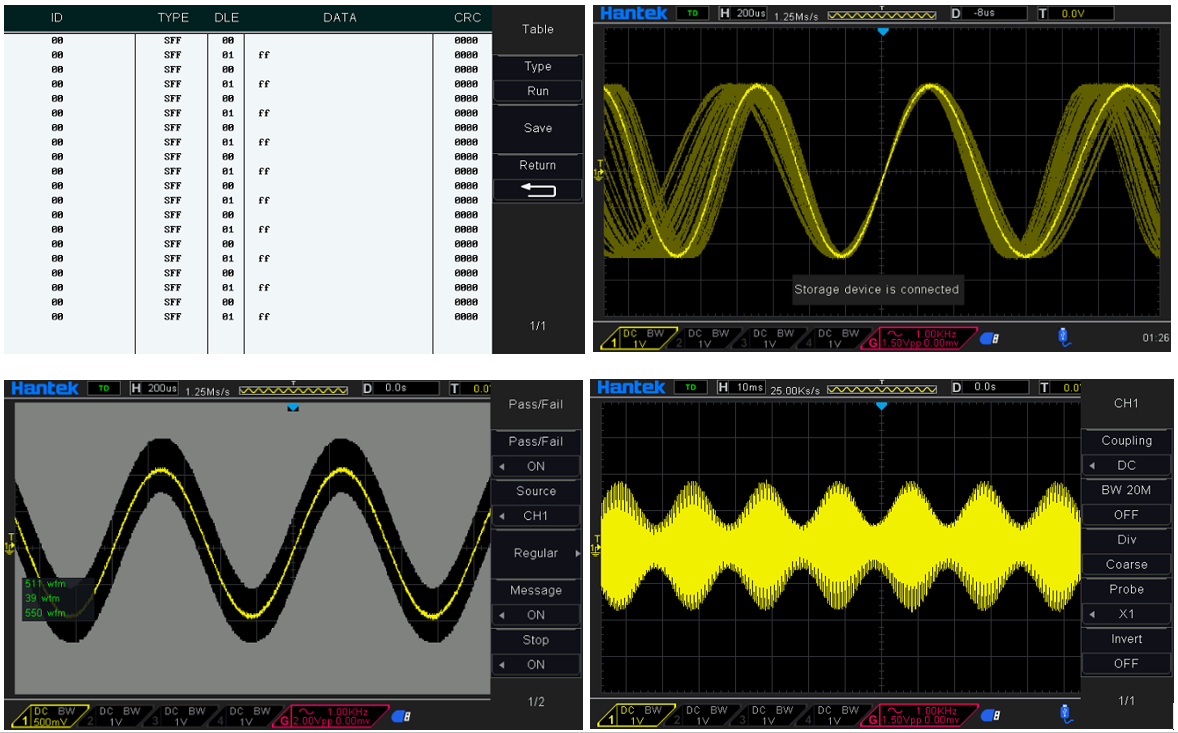This screenshot has width=1178, height=733.
Task: Click the blue USB icon on Pass/Fail screen
Action: (401, 716)
